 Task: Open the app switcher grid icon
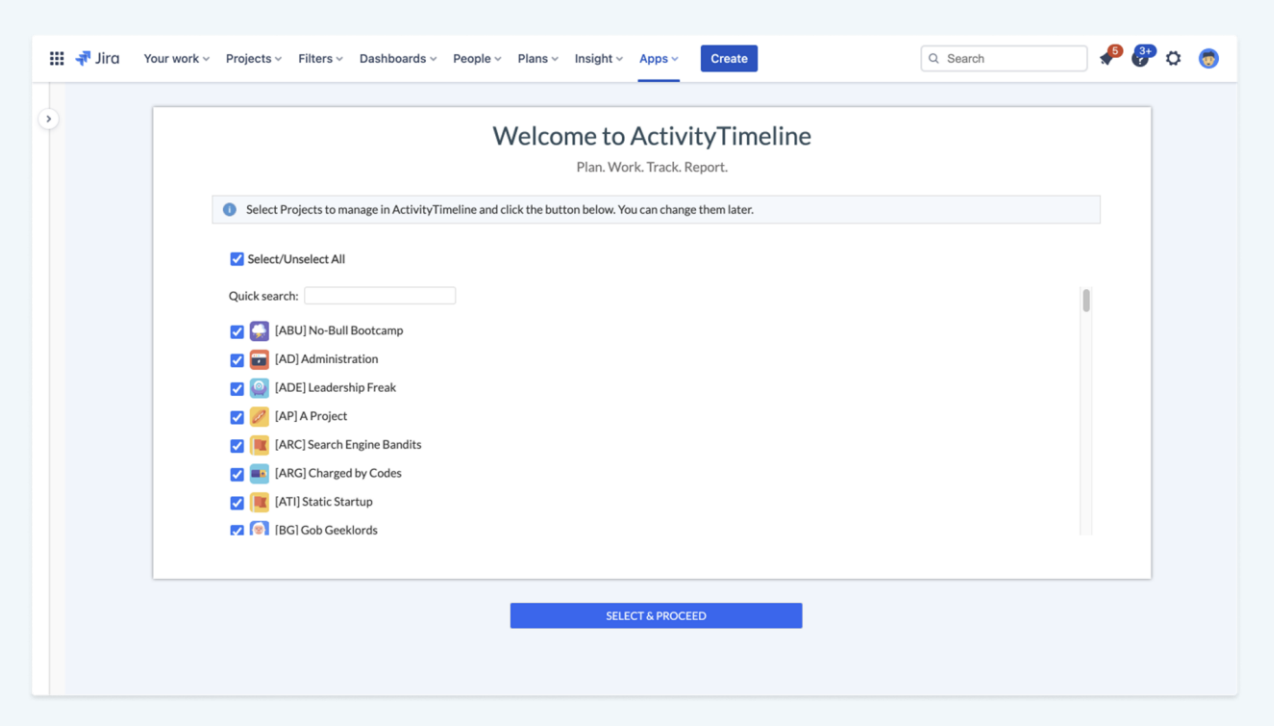pos(57,59)
